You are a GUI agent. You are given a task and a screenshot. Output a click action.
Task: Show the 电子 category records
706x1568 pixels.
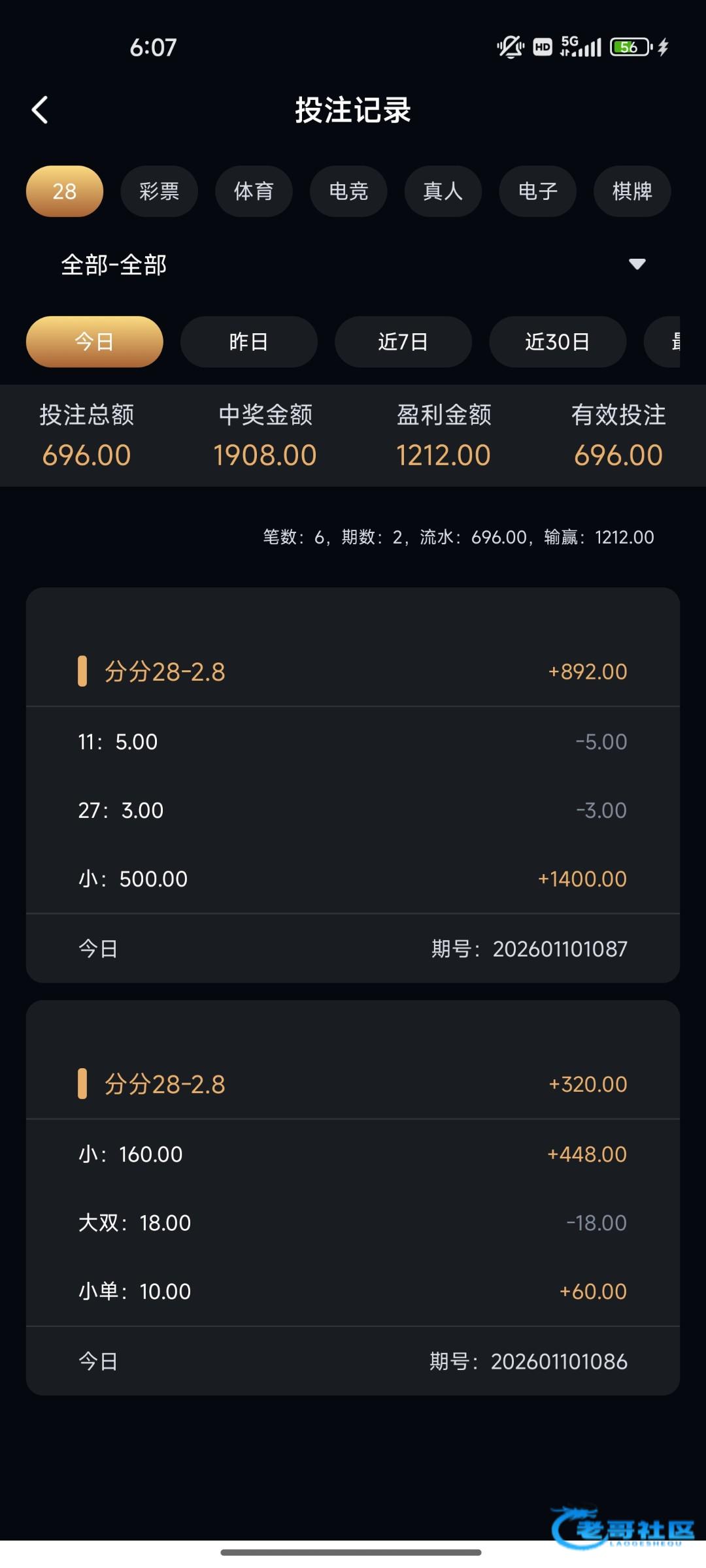[x=537, y=191]
